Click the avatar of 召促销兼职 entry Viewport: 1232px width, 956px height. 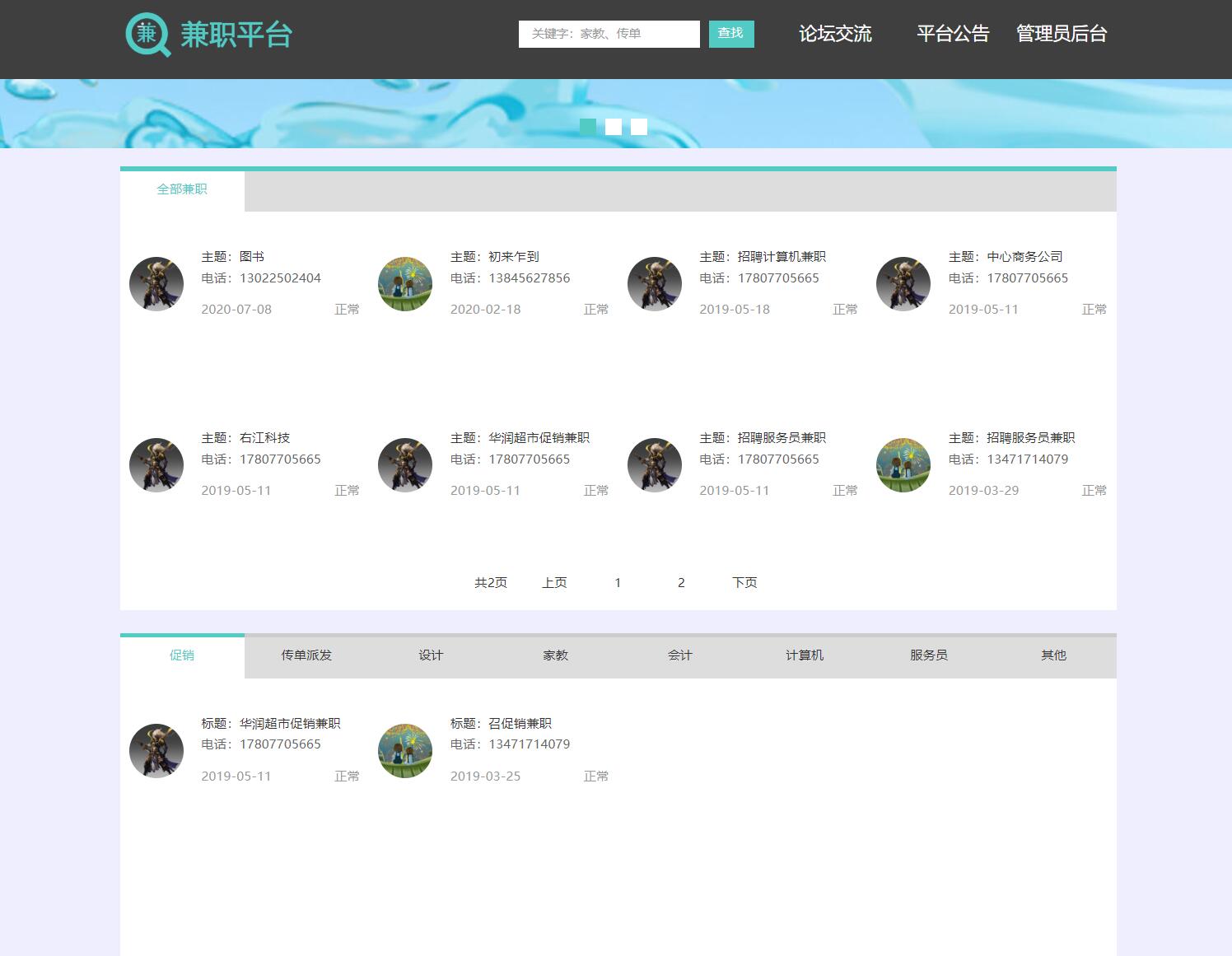404,750
